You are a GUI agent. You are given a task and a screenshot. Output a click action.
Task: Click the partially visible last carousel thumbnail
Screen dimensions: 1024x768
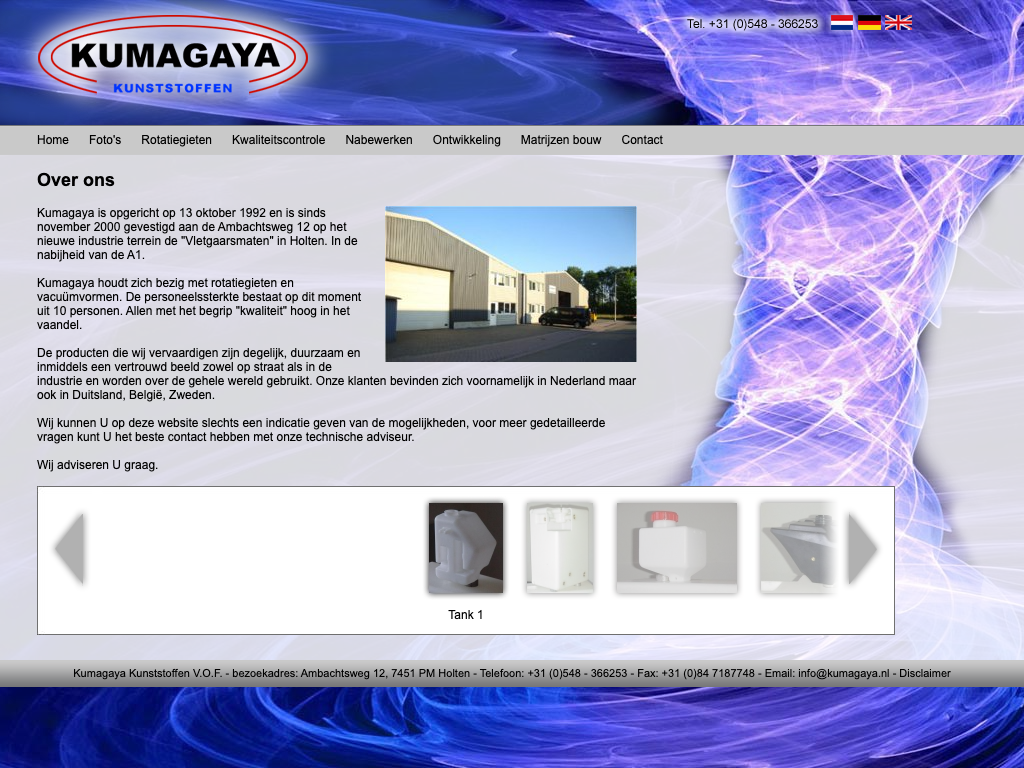pyautogui.click(x=796, y=548)
